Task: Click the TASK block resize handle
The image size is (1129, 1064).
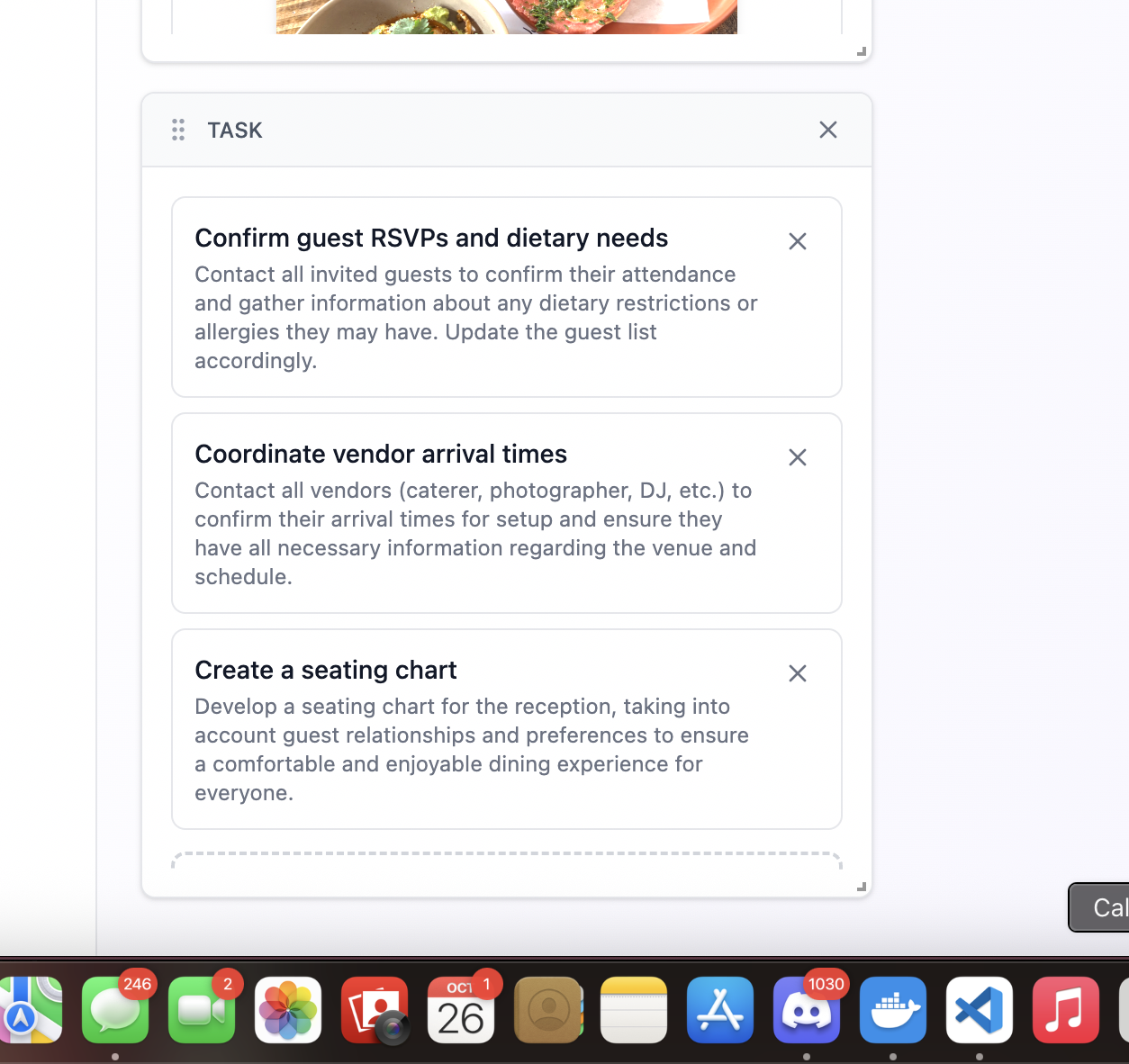Action: [862, 887]
